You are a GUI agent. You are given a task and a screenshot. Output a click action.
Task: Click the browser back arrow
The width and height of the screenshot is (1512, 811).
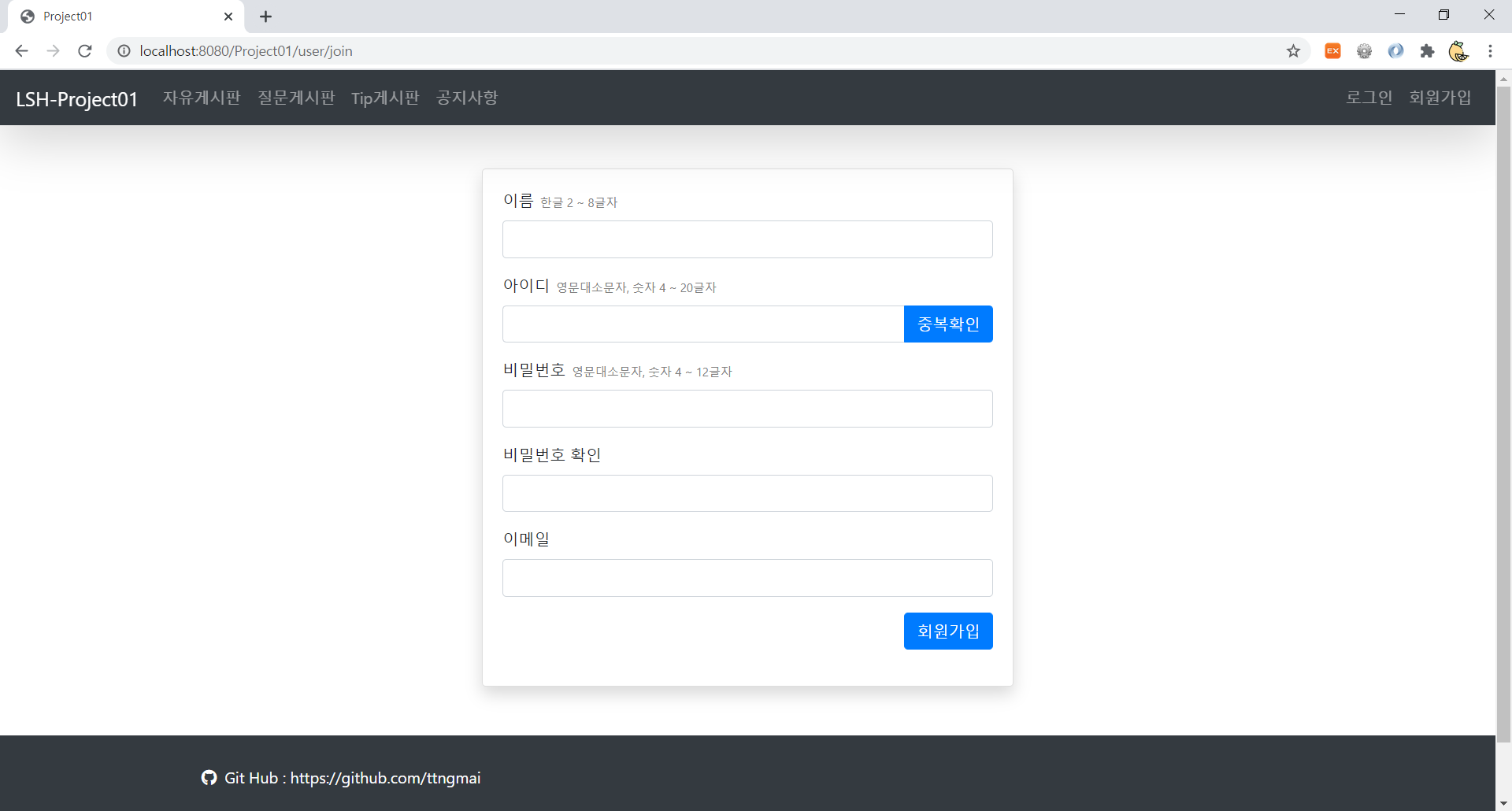21,51
